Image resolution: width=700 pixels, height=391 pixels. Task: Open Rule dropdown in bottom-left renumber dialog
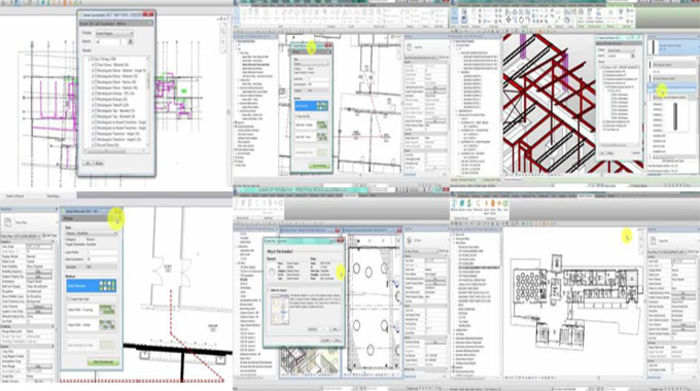(x=92, y=233)
